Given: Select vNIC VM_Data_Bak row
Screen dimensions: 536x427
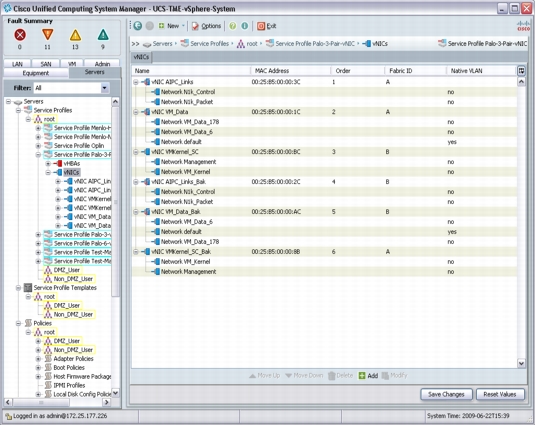Looking at the screenshot, I should click(x=324, y=212).
